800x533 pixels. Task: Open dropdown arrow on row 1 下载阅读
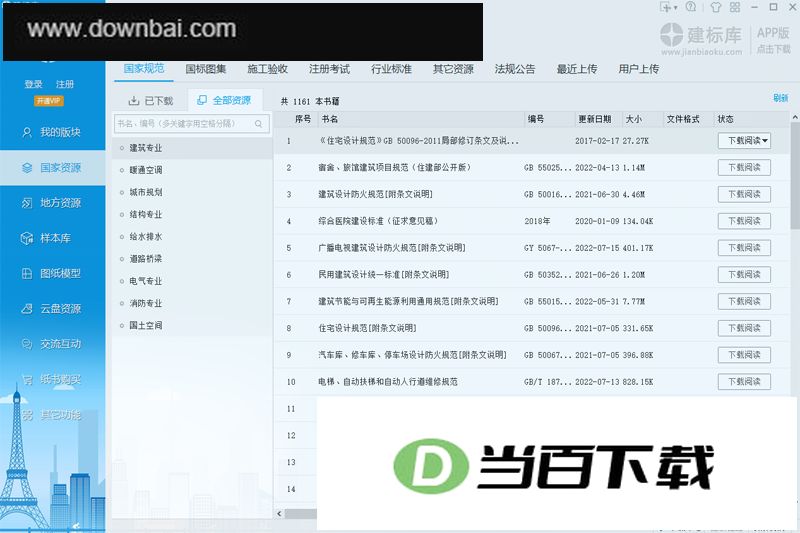point(765,141)
